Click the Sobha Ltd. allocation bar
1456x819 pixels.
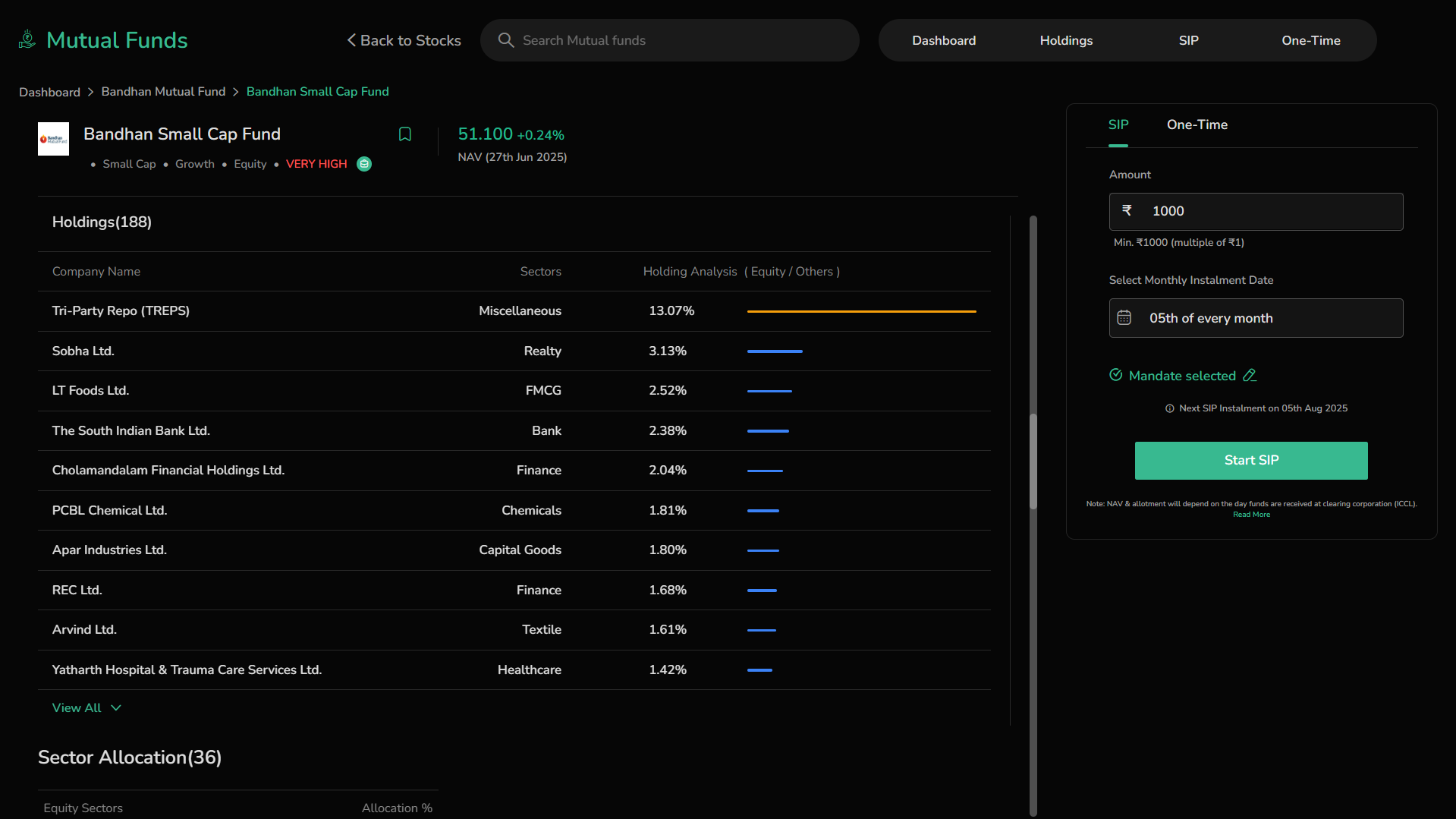click(x=775, y=351)
